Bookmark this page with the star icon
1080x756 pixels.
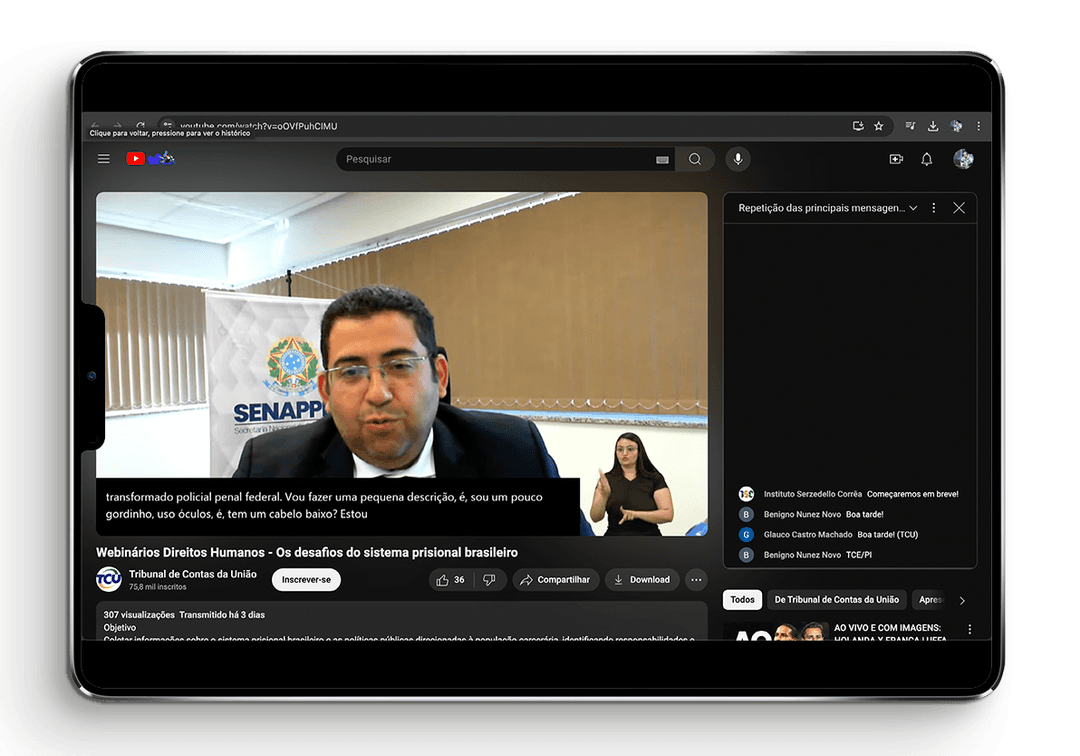click(879, 126)
